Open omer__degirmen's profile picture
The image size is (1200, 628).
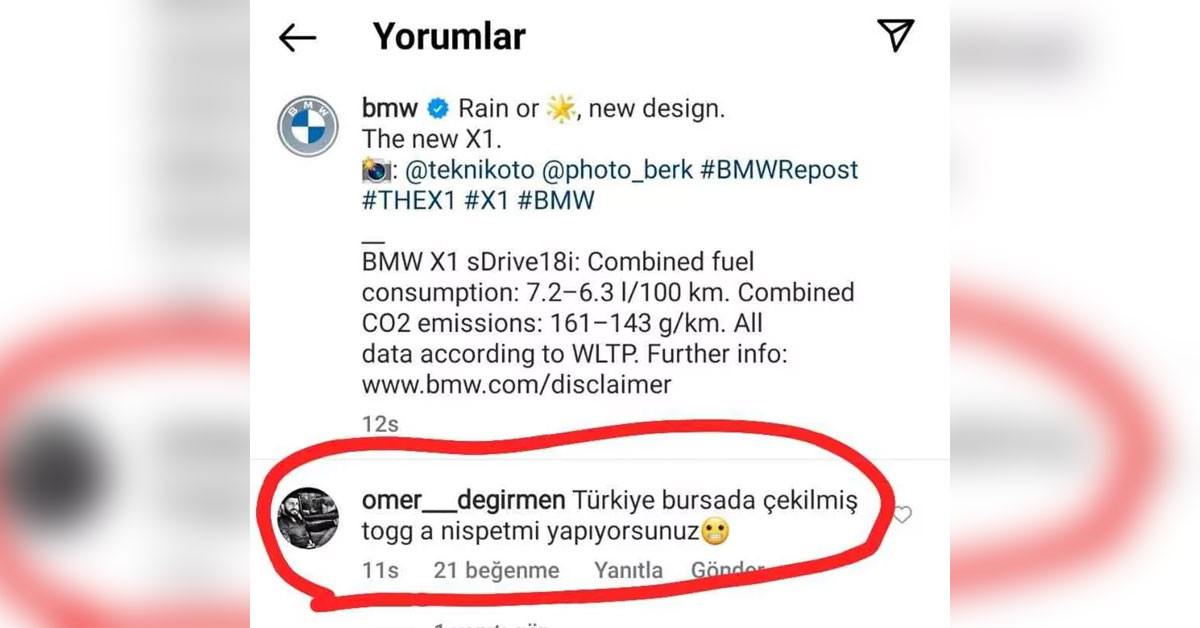(x=307, y=518)
